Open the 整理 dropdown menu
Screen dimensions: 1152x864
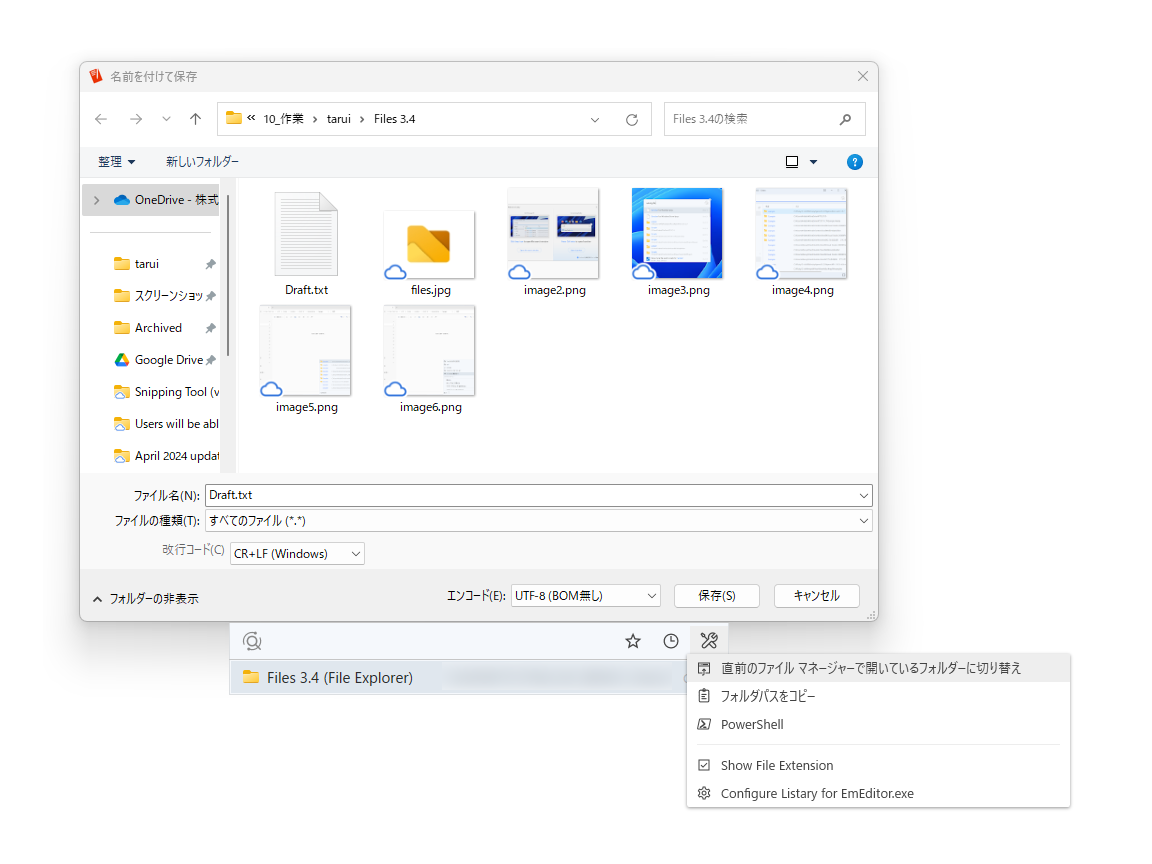pos(117,162)
